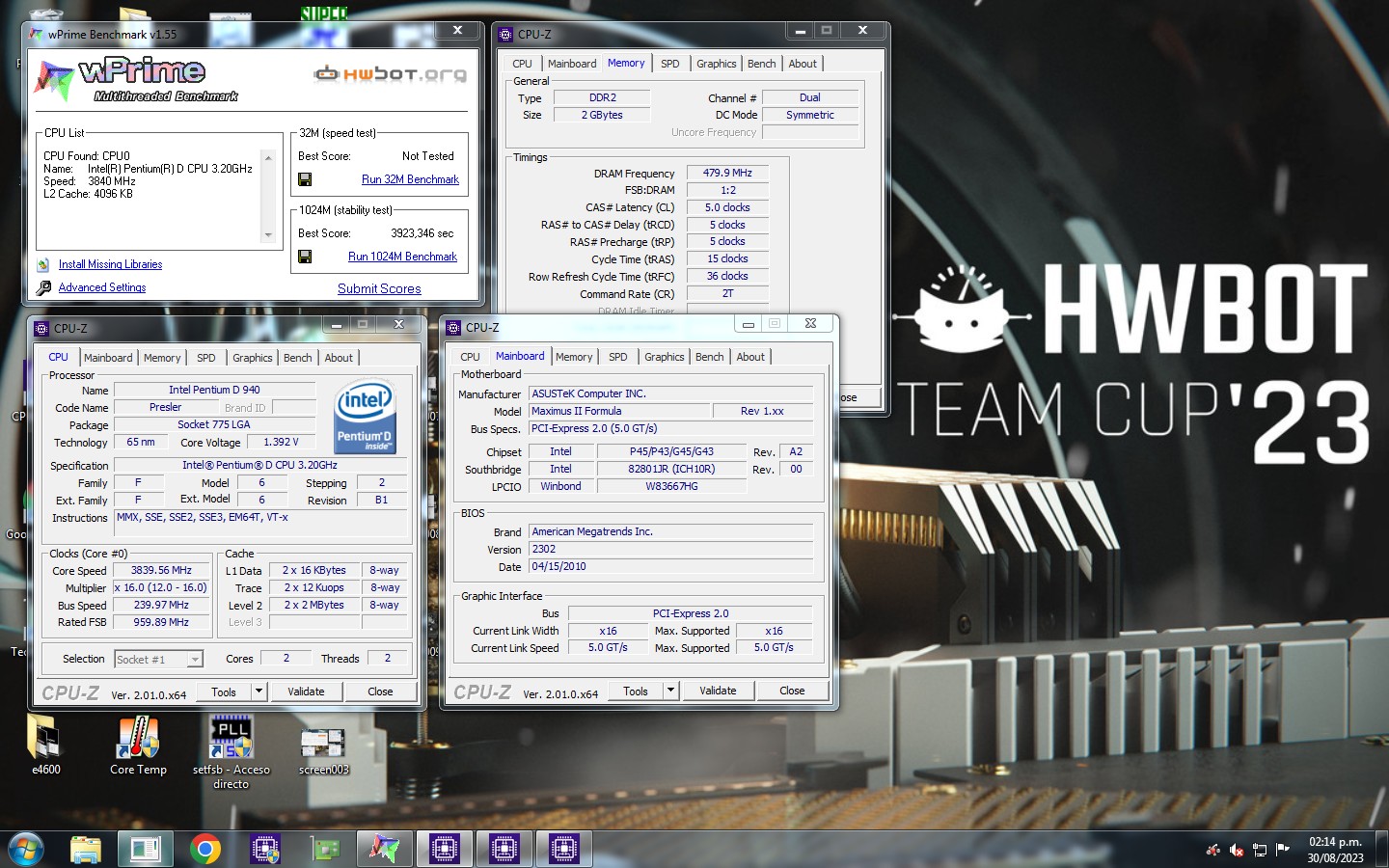Click the HWBOT.org logo in wPrime
Viewport: 1389px width, 868px height.
pyautogui.click(x=391, y=74)
